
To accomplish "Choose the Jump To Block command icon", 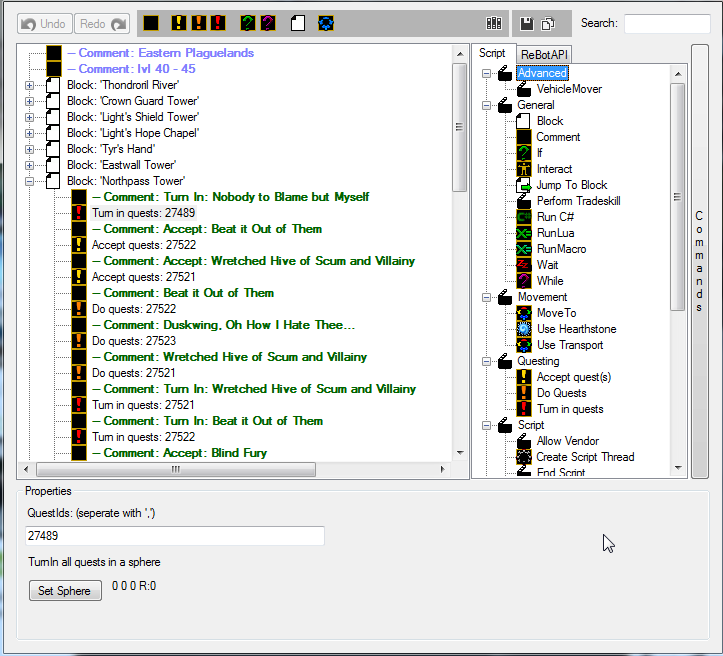I will pyautogui.click(x=524, y=185).
